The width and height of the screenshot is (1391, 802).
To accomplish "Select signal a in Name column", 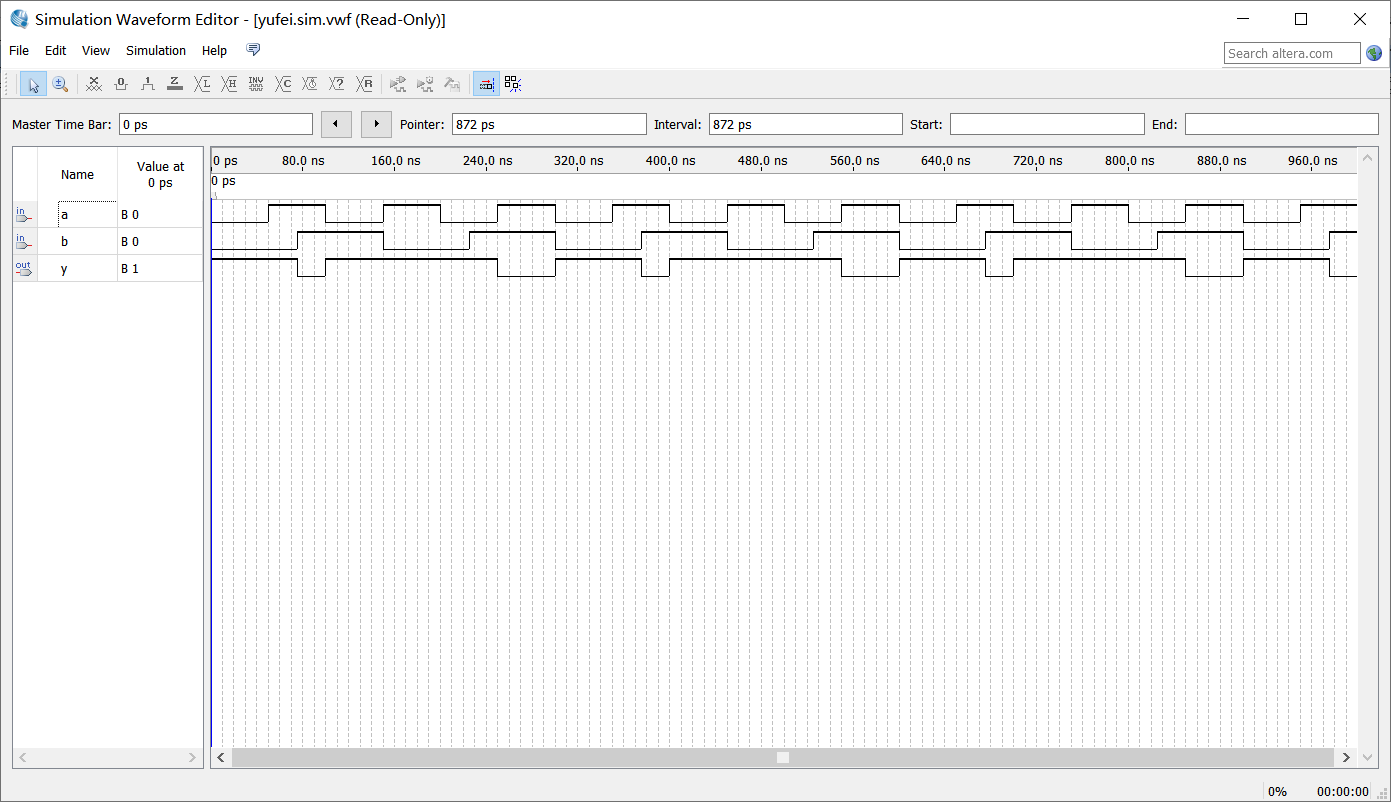I will [x=65, y=215].
